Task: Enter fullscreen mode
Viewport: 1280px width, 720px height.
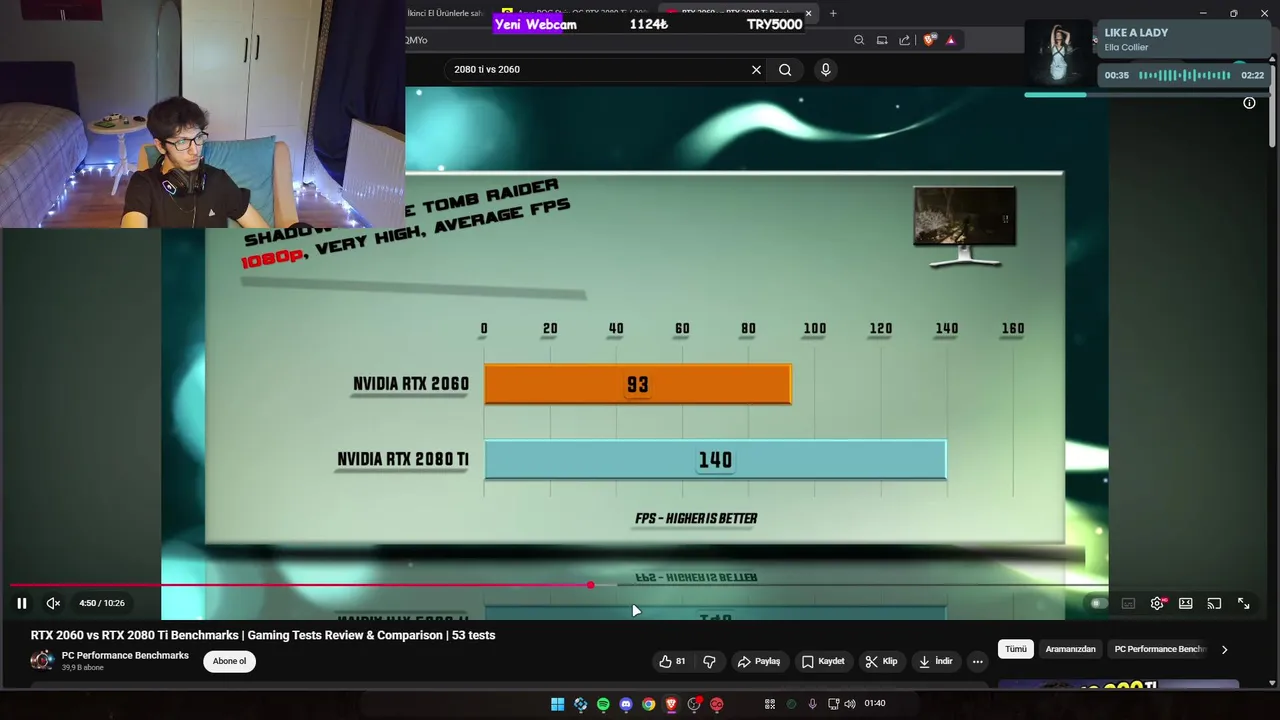Action: pos(1244,603)
